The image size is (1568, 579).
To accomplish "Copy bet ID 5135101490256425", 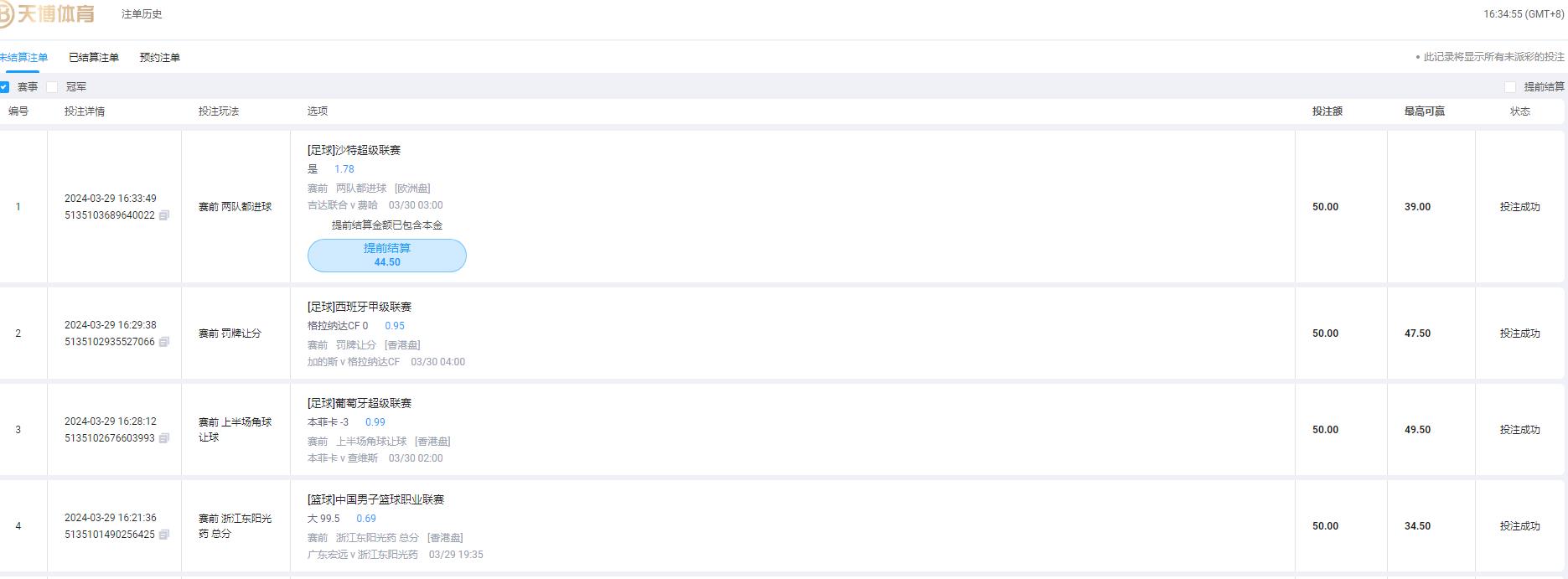I will 164,535.
